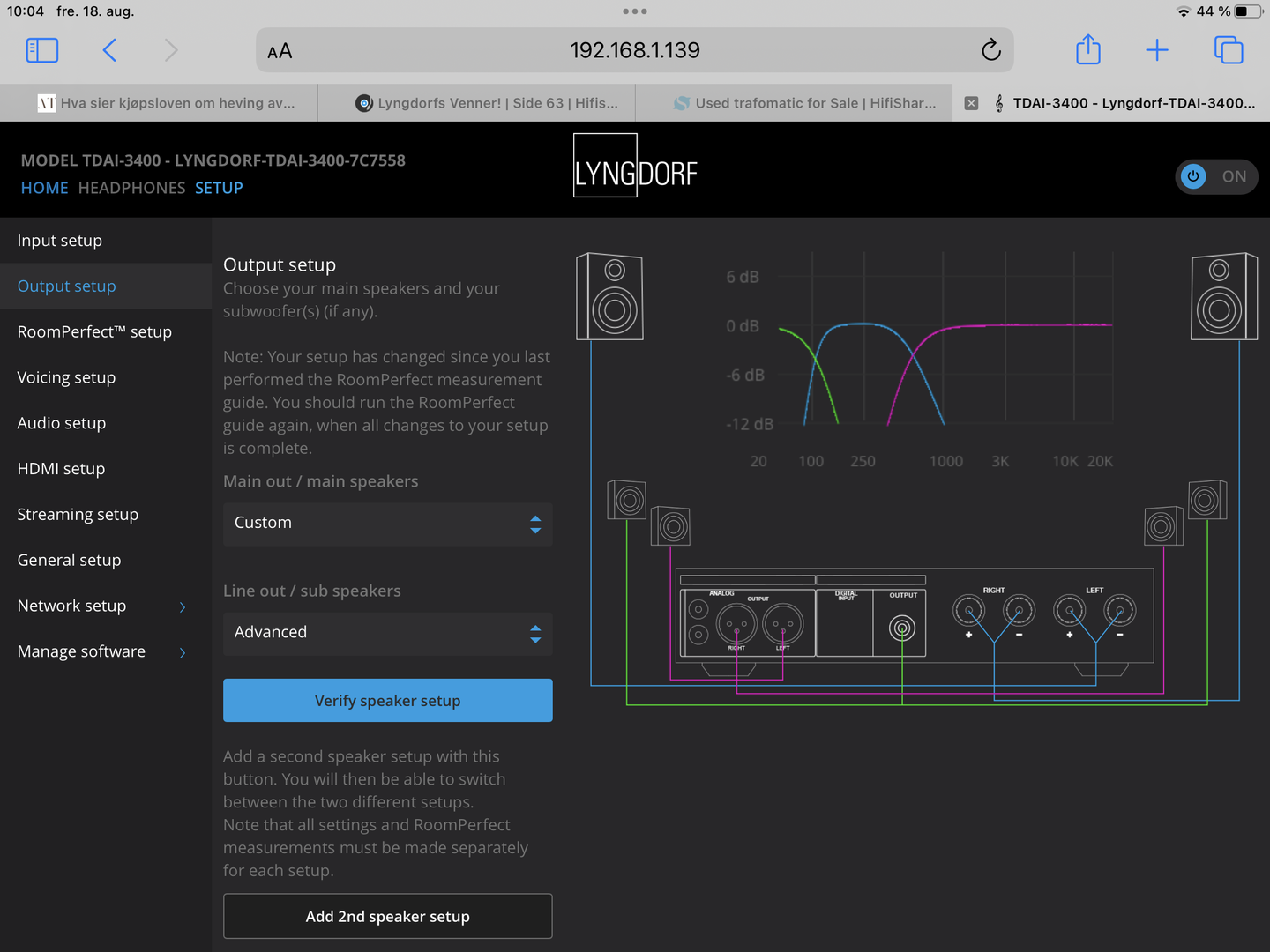The height and width of the screenshot is (952, 1270).
Task: Tap the battery status indicator
Action: click(x=1247, y=11)
